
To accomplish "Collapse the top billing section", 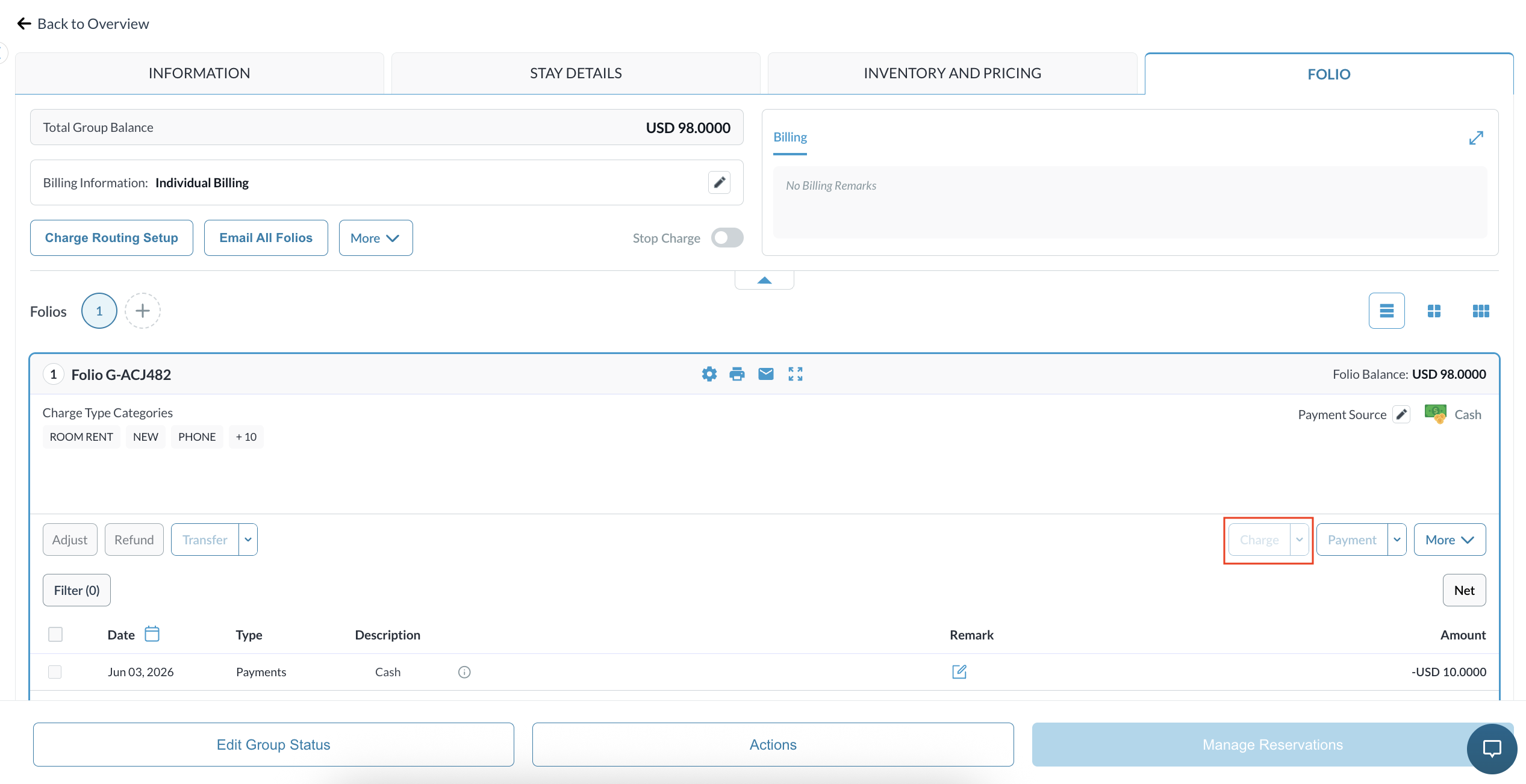I will (x=764, y=280).
